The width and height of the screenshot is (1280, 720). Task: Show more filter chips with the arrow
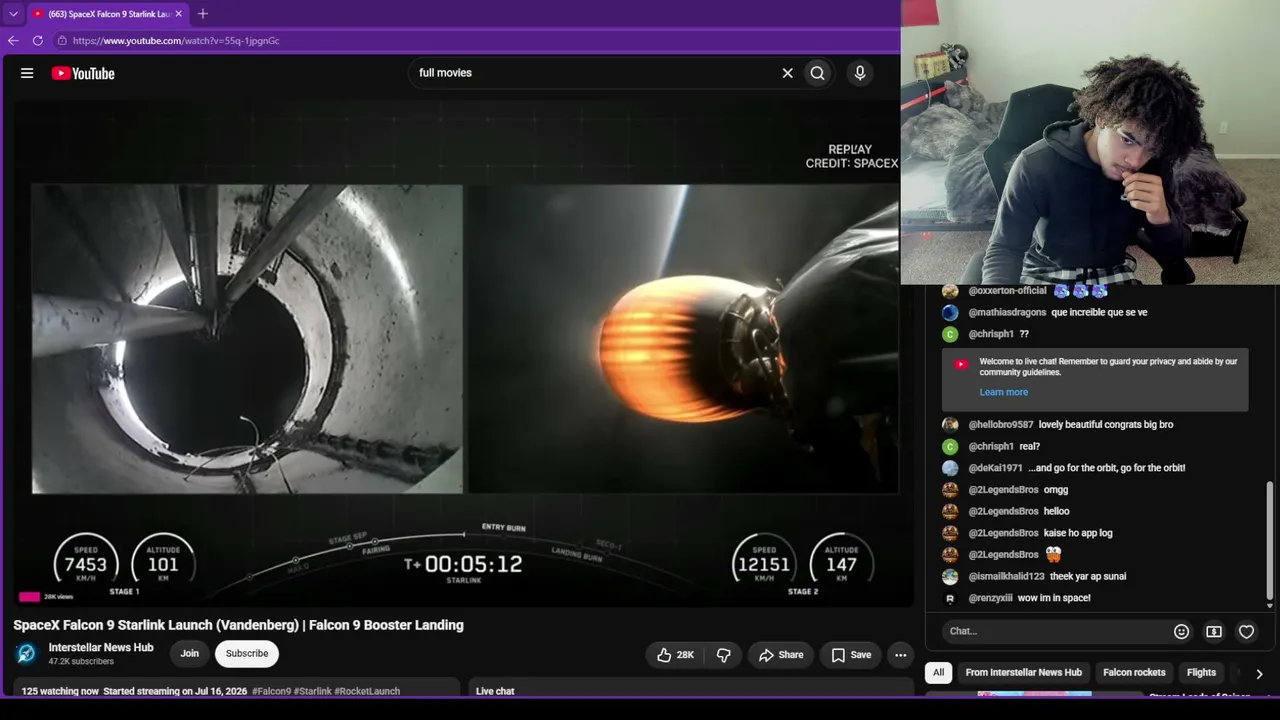(x=1259, y=674)
